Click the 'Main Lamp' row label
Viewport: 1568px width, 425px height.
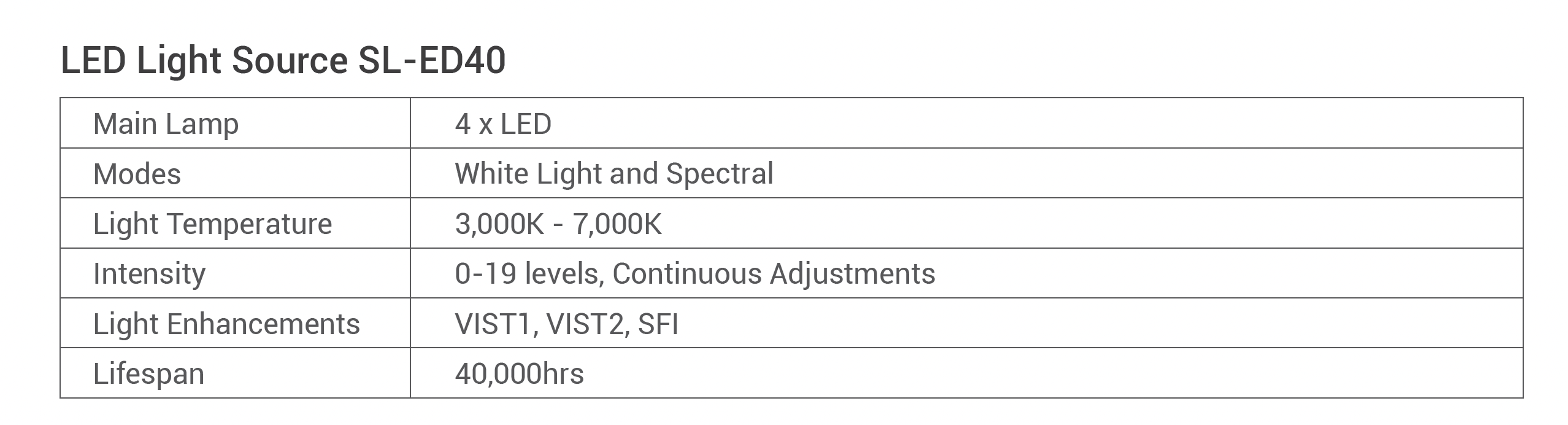pyautogui.click(x=166, y=124)
